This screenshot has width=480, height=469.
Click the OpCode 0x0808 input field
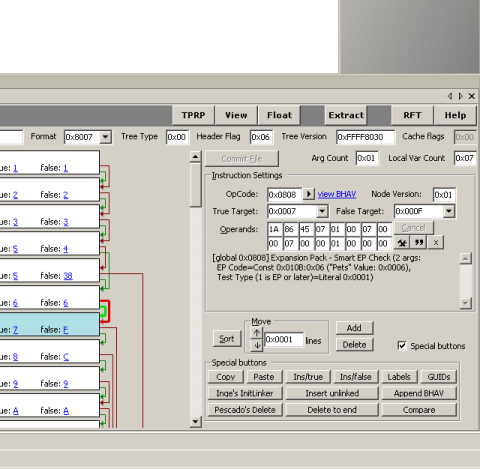pyautogui.click(x=284, y=195)
